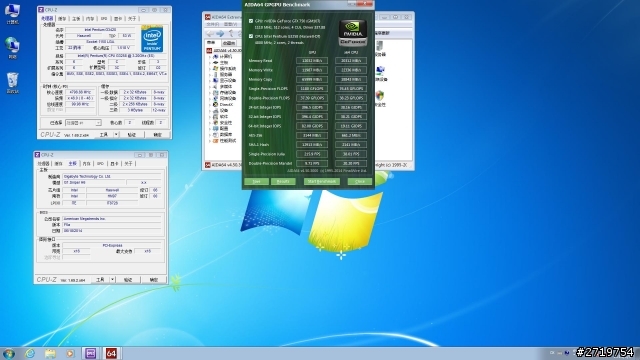The height and width of the screenshot is (360, 640).
Task: Expand the 显示设备 tree node arrow
Action: point(211,80)
